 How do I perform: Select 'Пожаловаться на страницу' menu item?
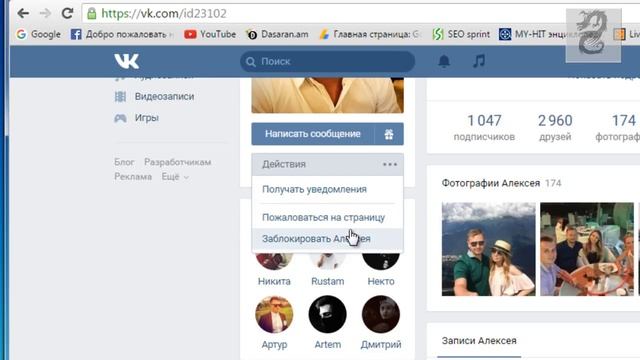327,218
